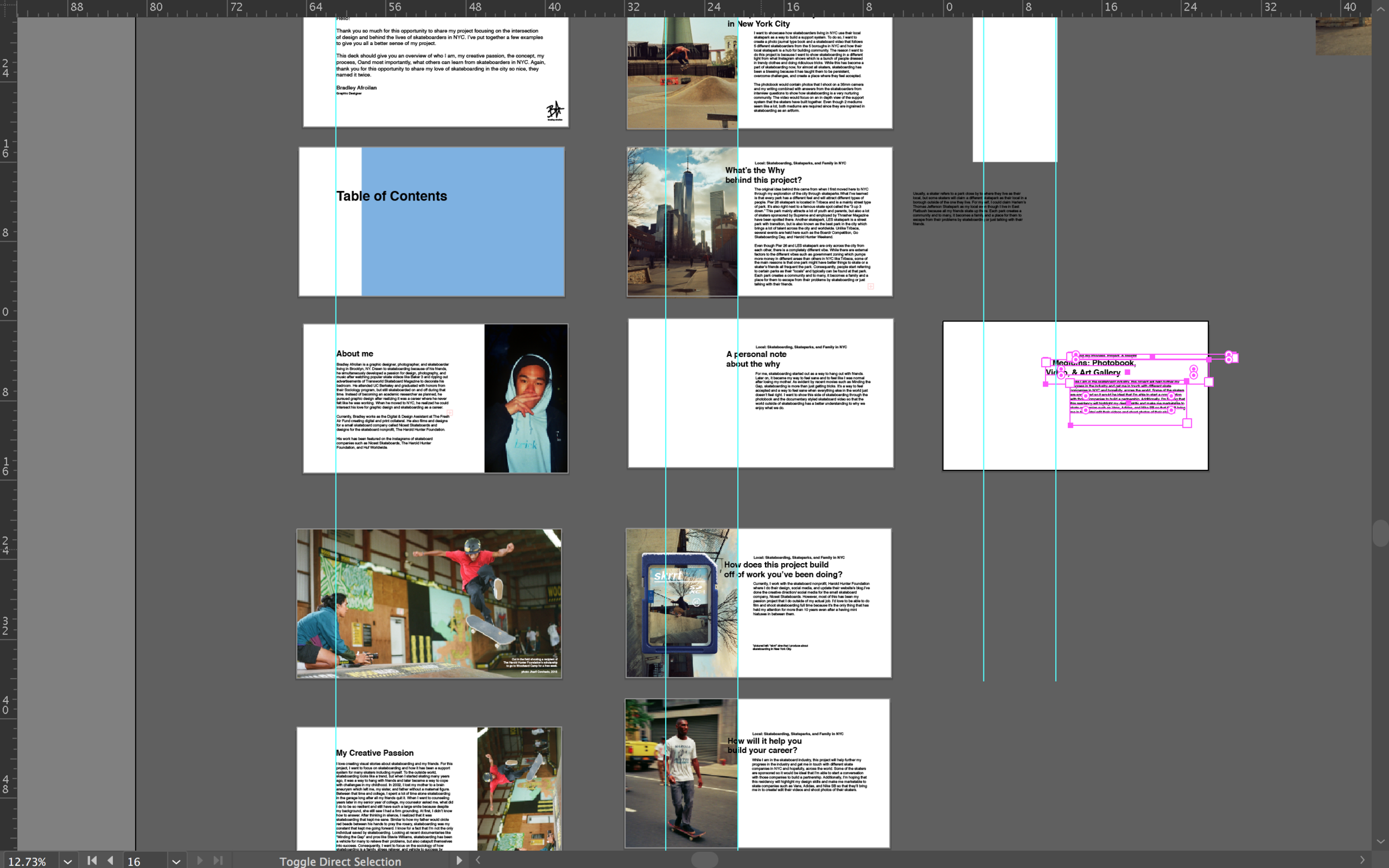Select the photo on My Creative Passion page
The width and height of the screenshot is (1389, 868).
[519, 789]
